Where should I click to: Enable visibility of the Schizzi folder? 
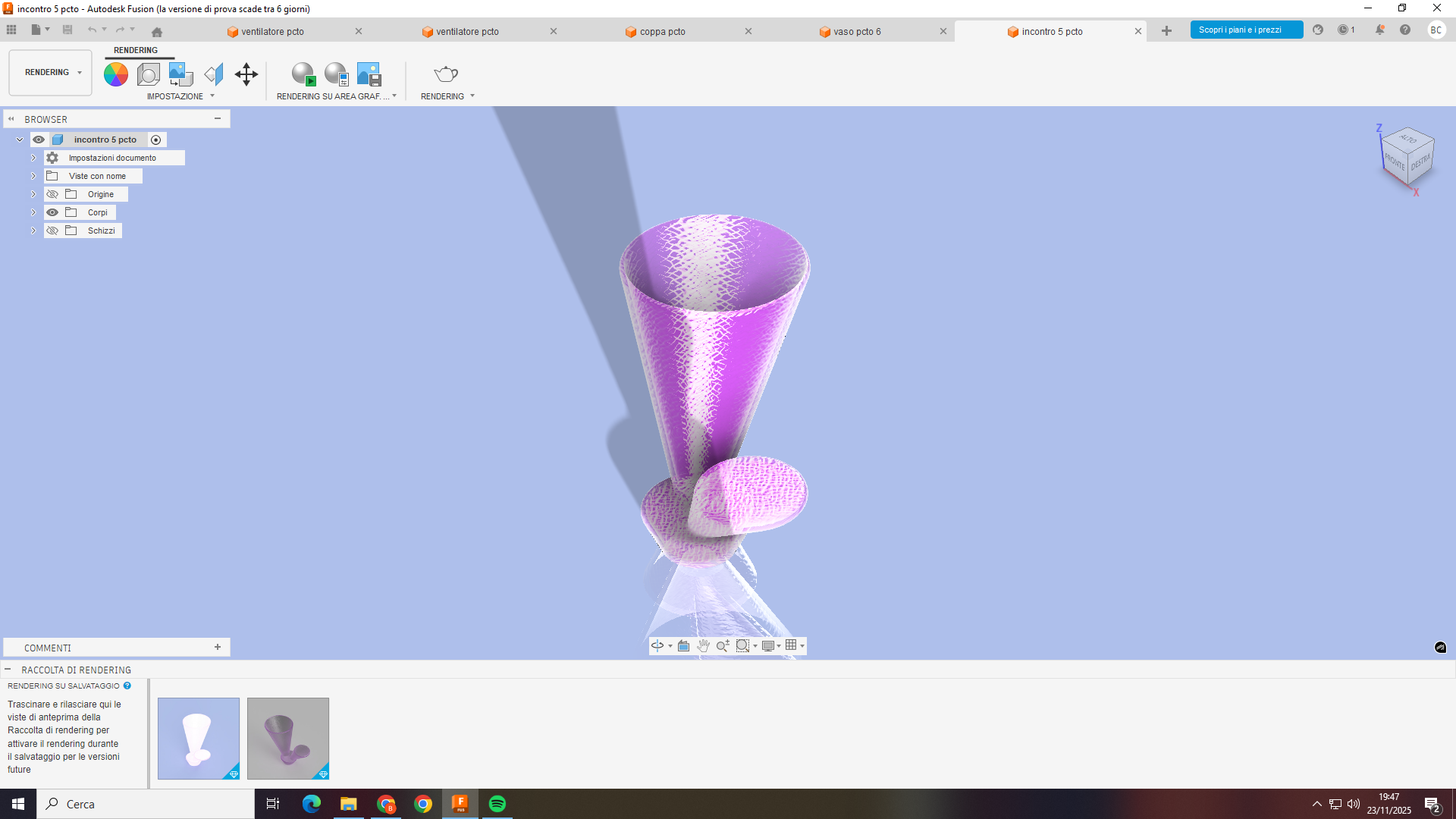coord(52,230)
